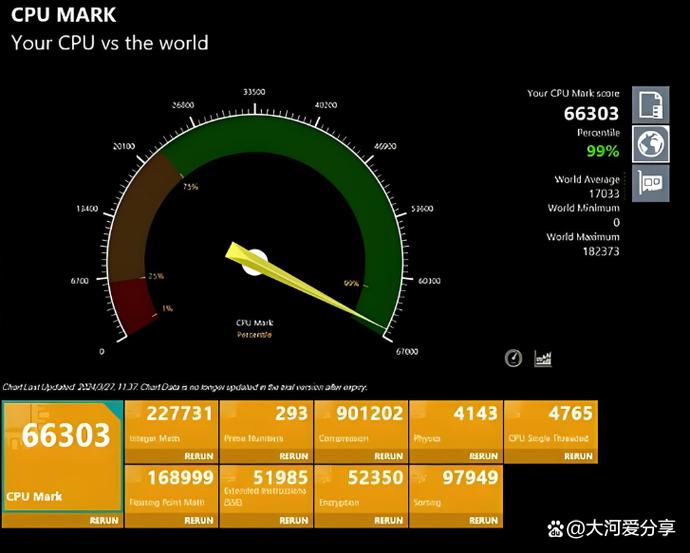Rerun the CPU Single Threaded test
690x553 pixels.
(x=578, y=456)
